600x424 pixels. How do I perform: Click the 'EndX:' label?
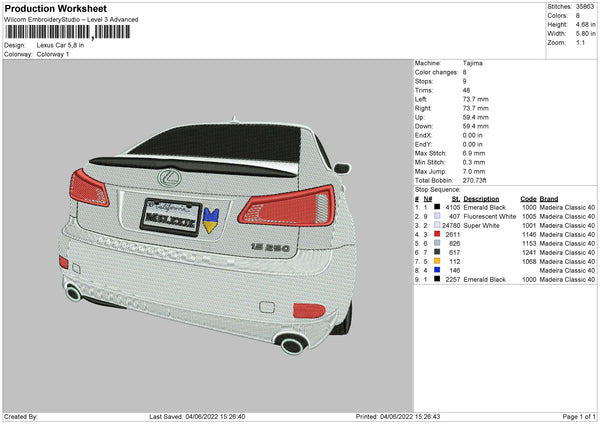[x=423, y=135]
